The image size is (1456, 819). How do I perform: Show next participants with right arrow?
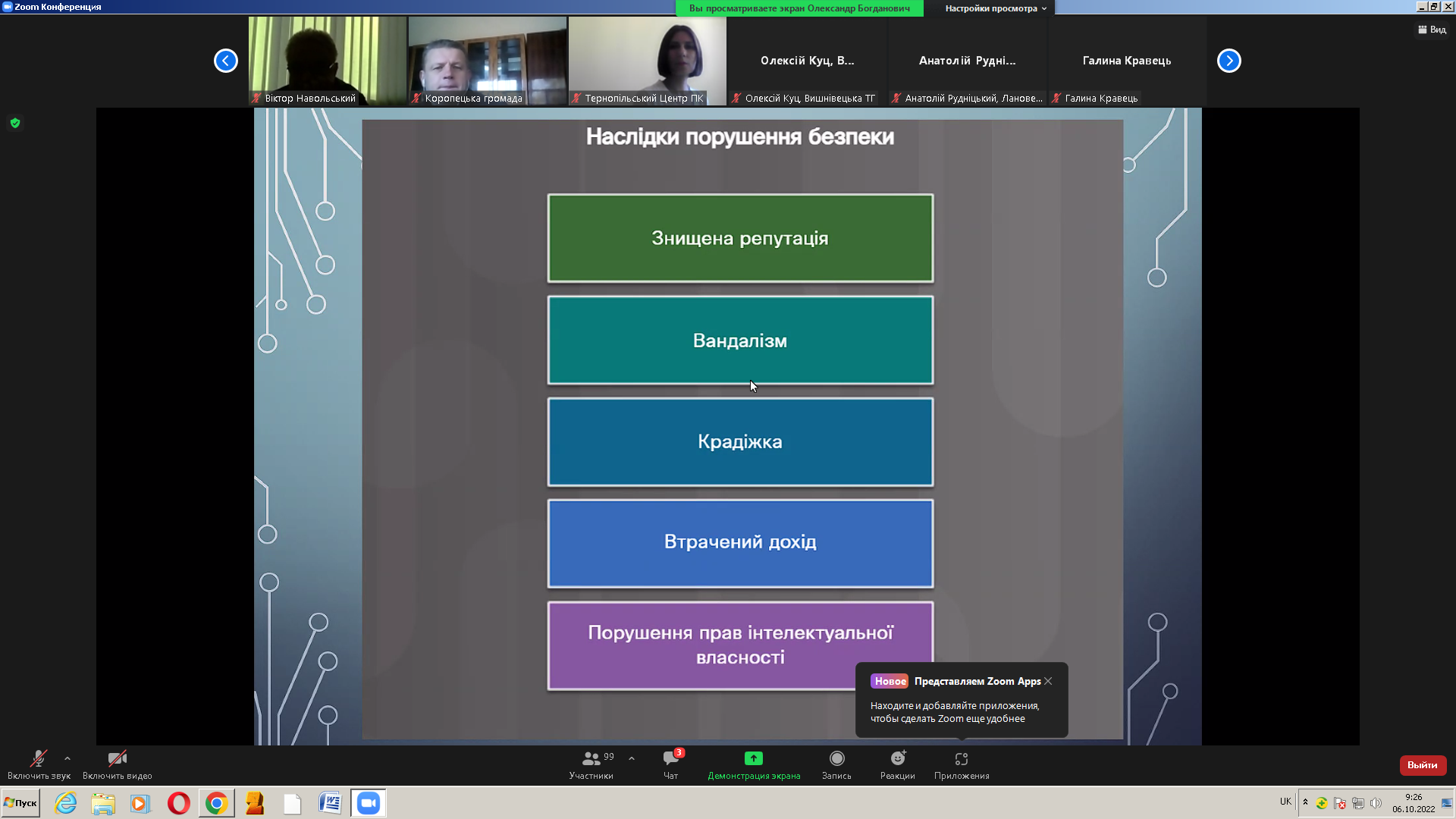[1229, 61]
